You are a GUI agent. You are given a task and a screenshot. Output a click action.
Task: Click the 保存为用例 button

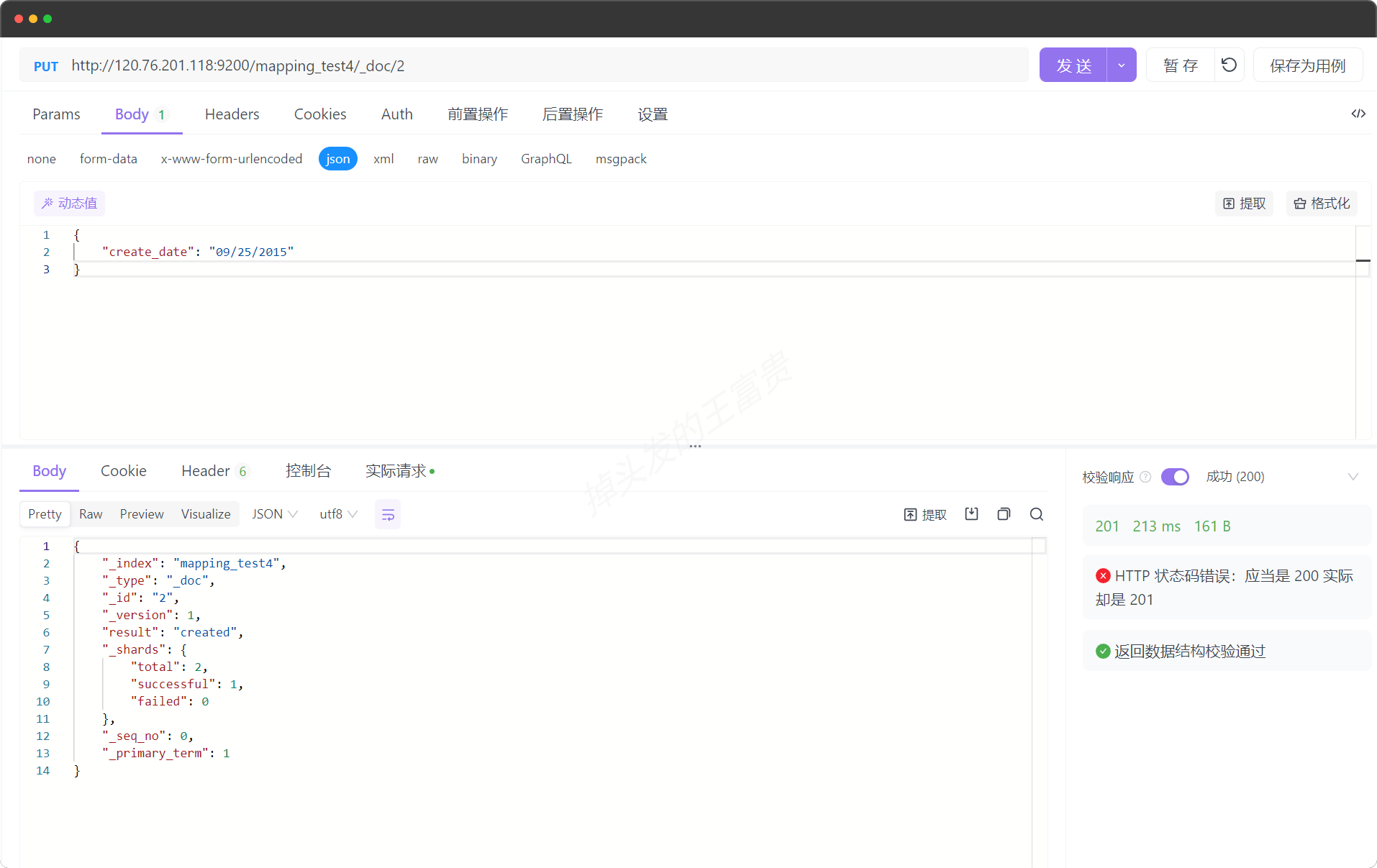[1308, 65]
